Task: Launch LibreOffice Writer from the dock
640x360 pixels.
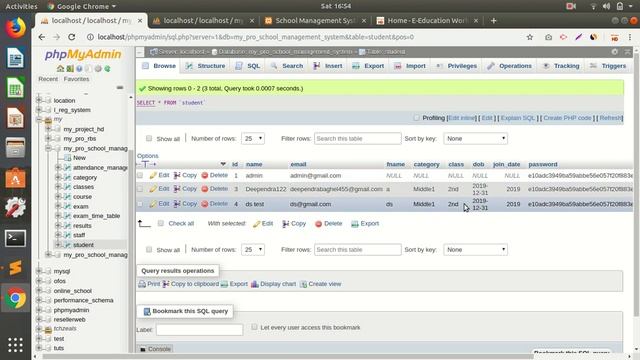Action: [x=16, y=58]
